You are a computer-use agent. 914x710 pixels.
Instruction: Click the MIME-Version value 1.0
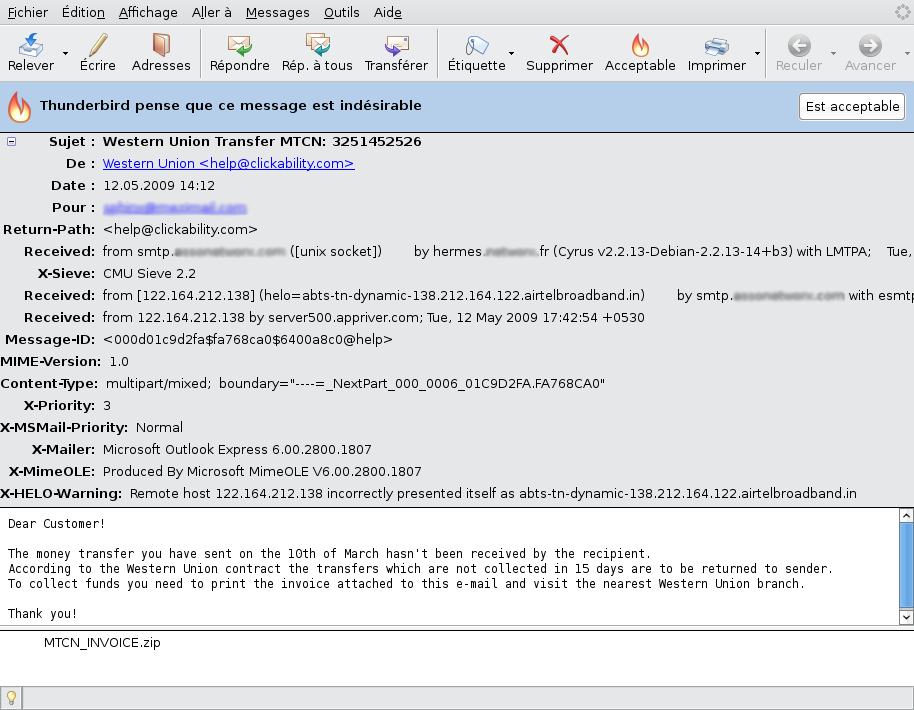[119, 361]
